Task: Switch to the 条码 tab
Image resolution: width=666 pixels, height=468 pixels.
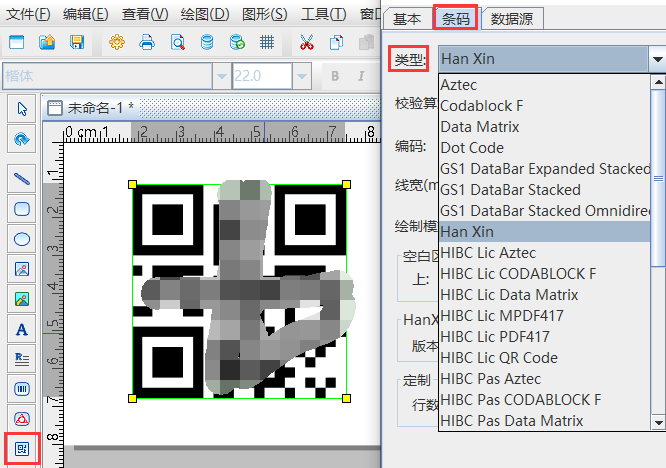Action: 456,18
